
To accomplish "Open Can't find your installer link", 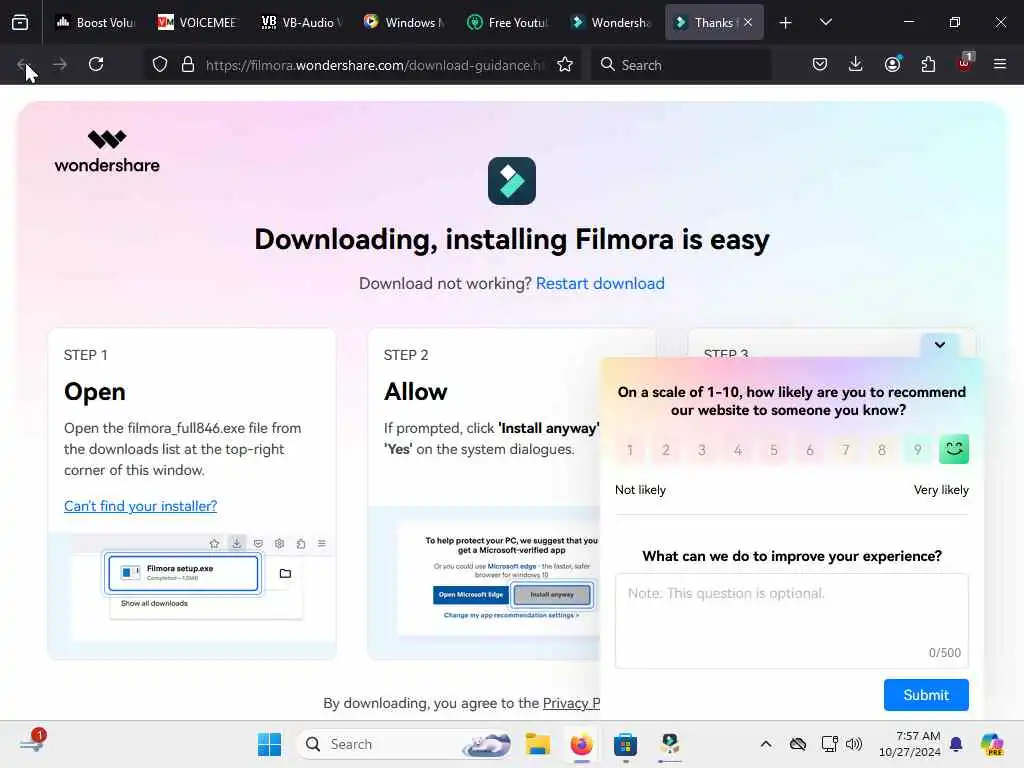I will click(140, 506).
